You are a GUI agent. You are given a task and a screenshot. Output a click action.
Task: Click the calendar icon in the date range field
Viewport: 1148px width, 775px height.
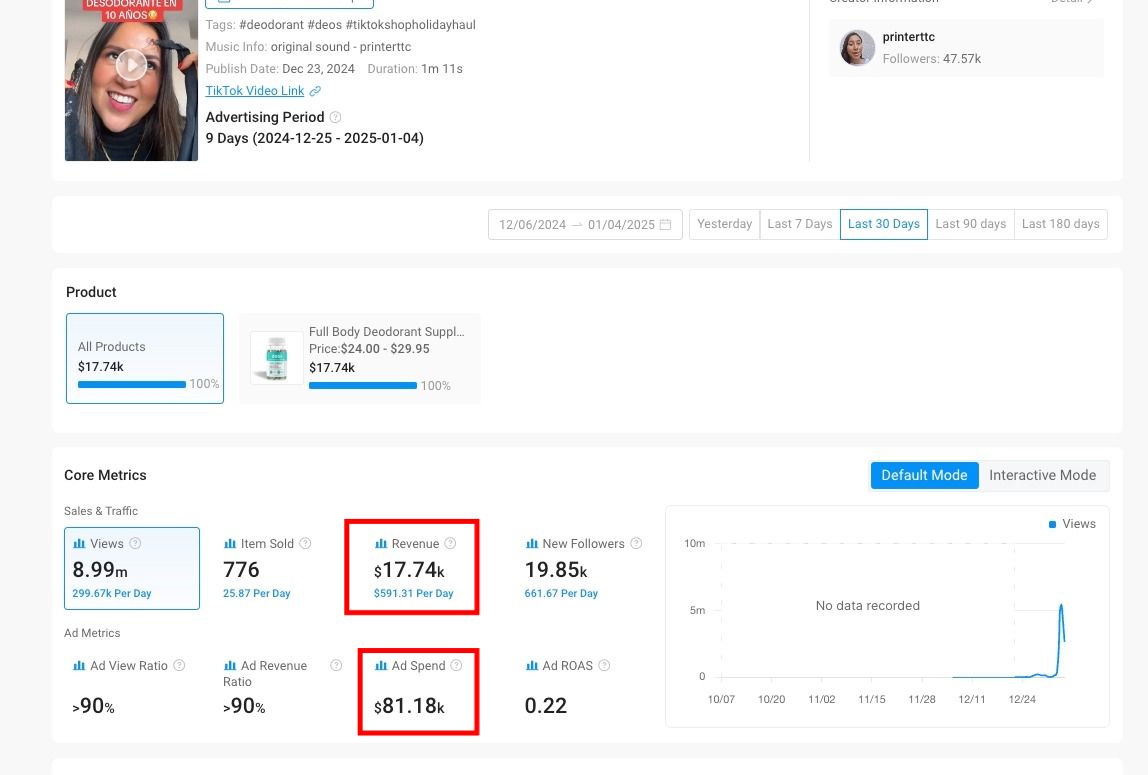point(666,224)
